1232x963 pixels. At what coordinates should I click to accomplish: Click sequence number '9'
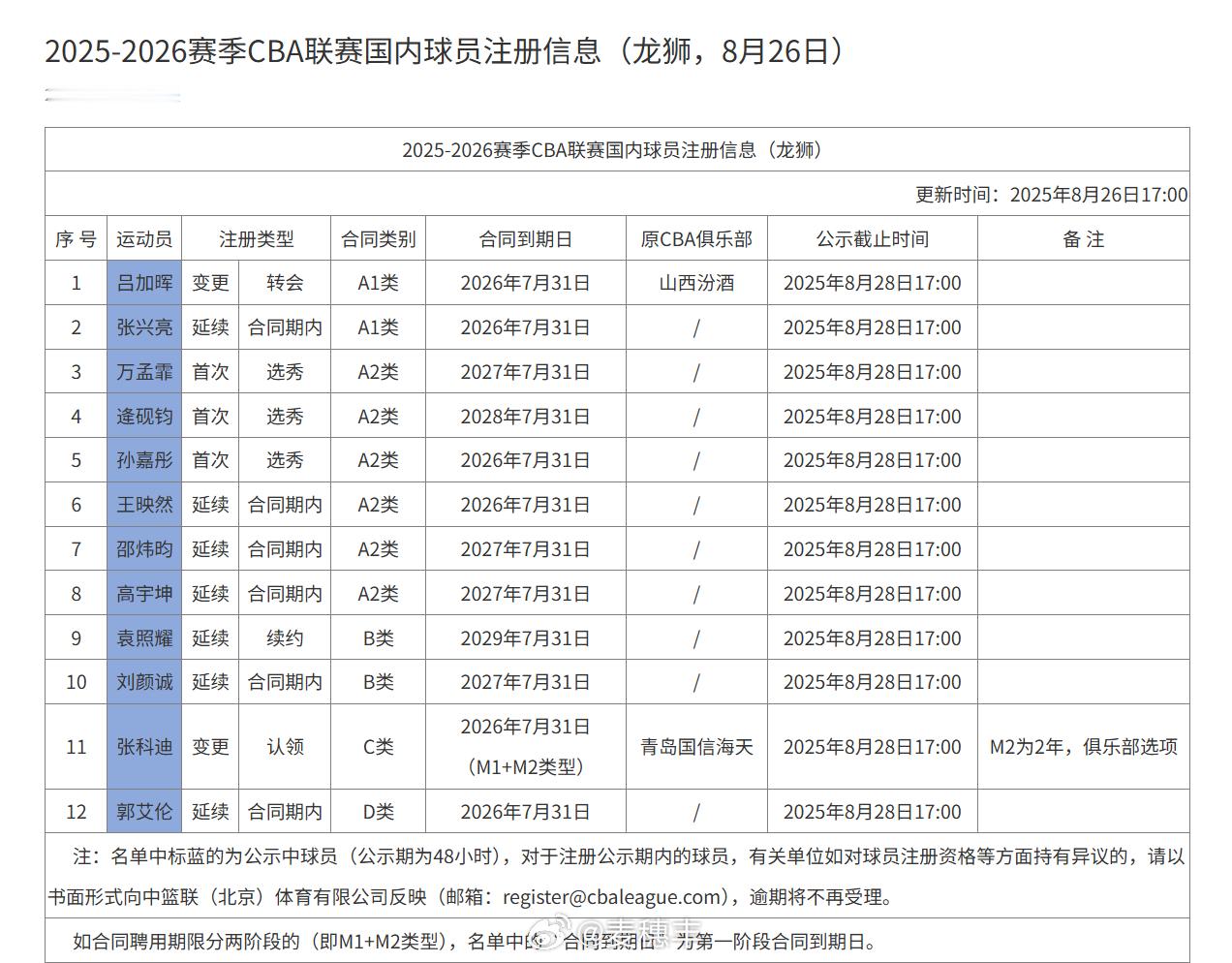(x=77, y=638)
